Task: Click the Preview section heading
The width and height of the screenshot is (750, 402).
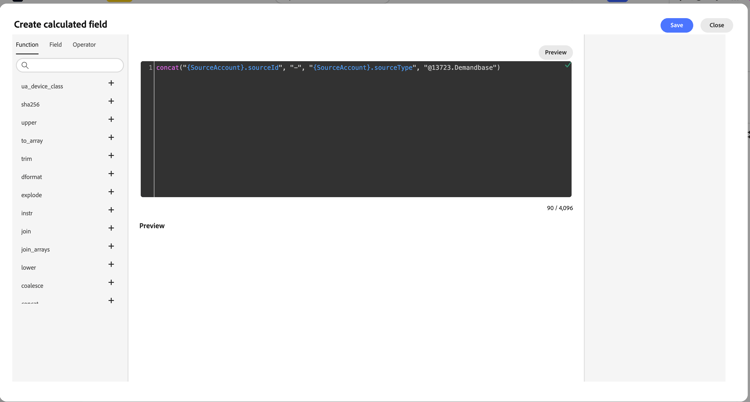Action: tap(152, 226)
